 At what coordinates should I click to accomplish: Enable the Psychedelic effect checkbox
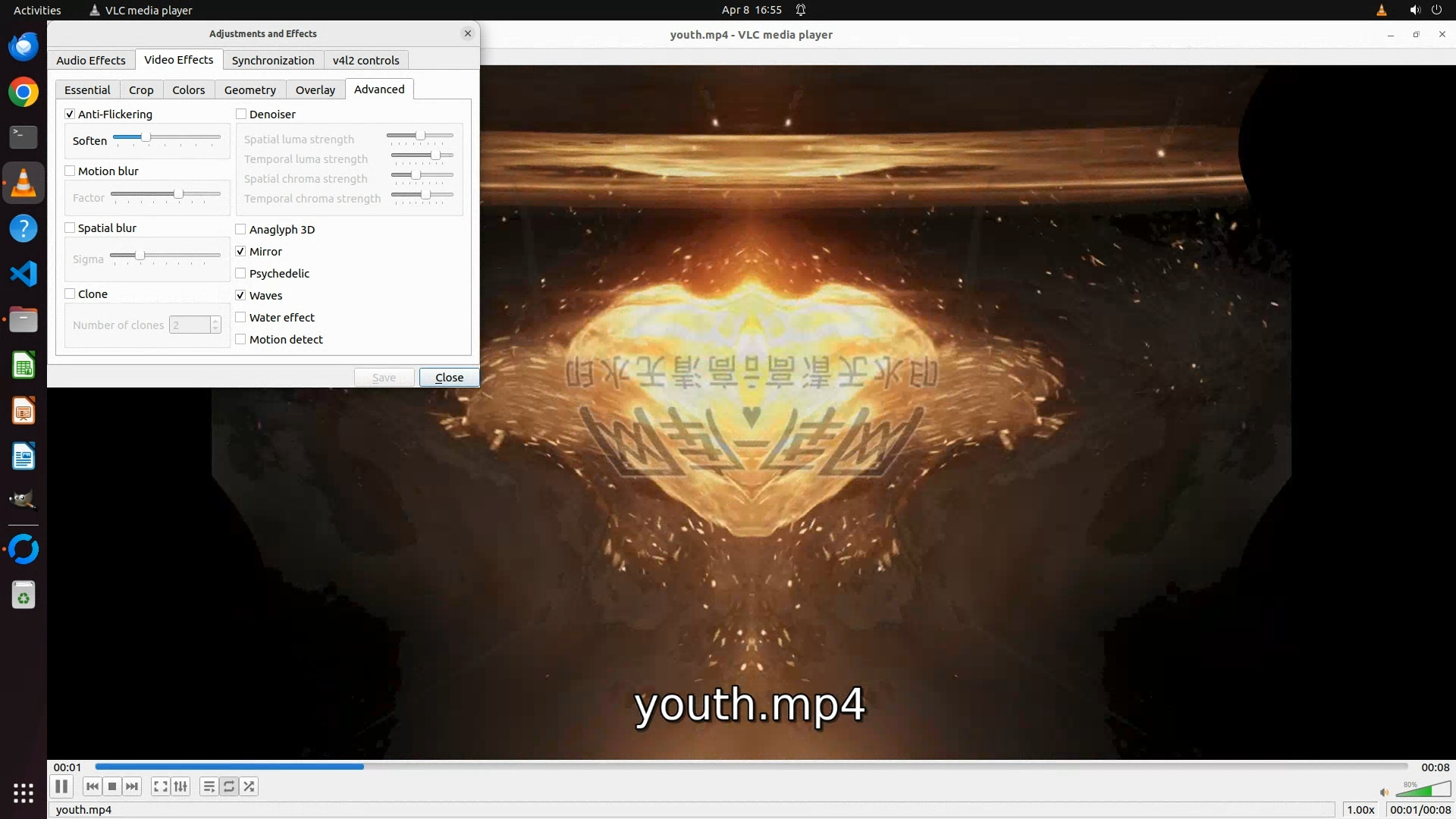(x=240, y=273)
